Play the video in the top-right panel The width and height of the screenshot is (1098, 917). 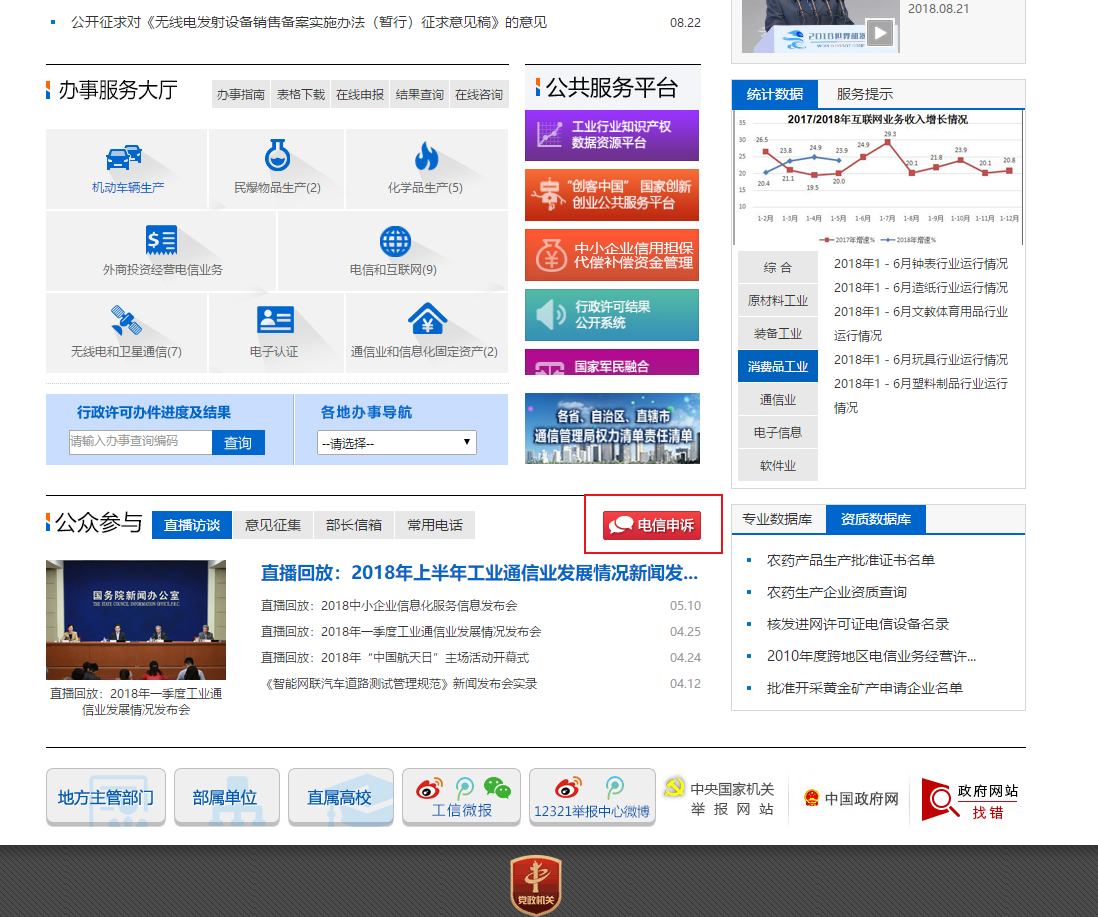879,31
